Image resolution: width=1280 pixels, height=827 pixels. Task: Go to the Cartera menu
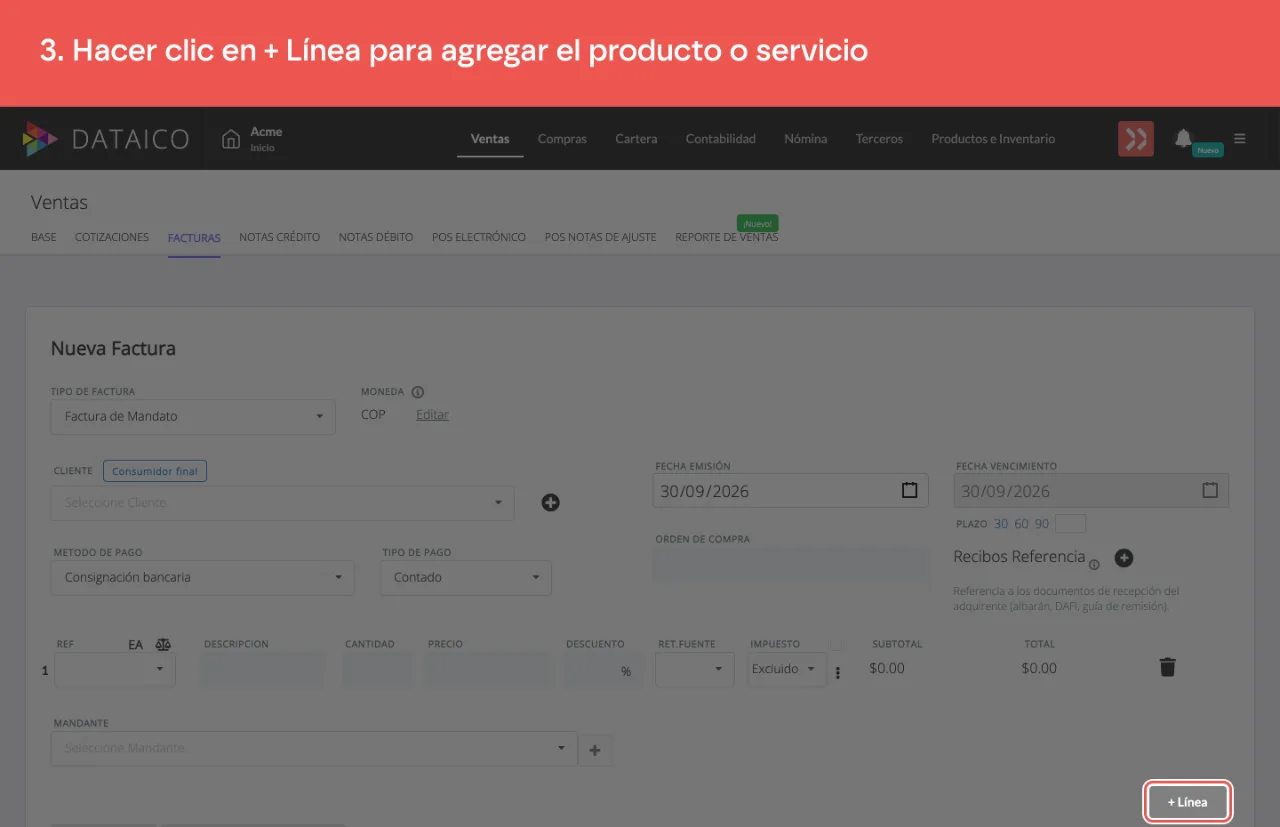[x=636, y=139]
